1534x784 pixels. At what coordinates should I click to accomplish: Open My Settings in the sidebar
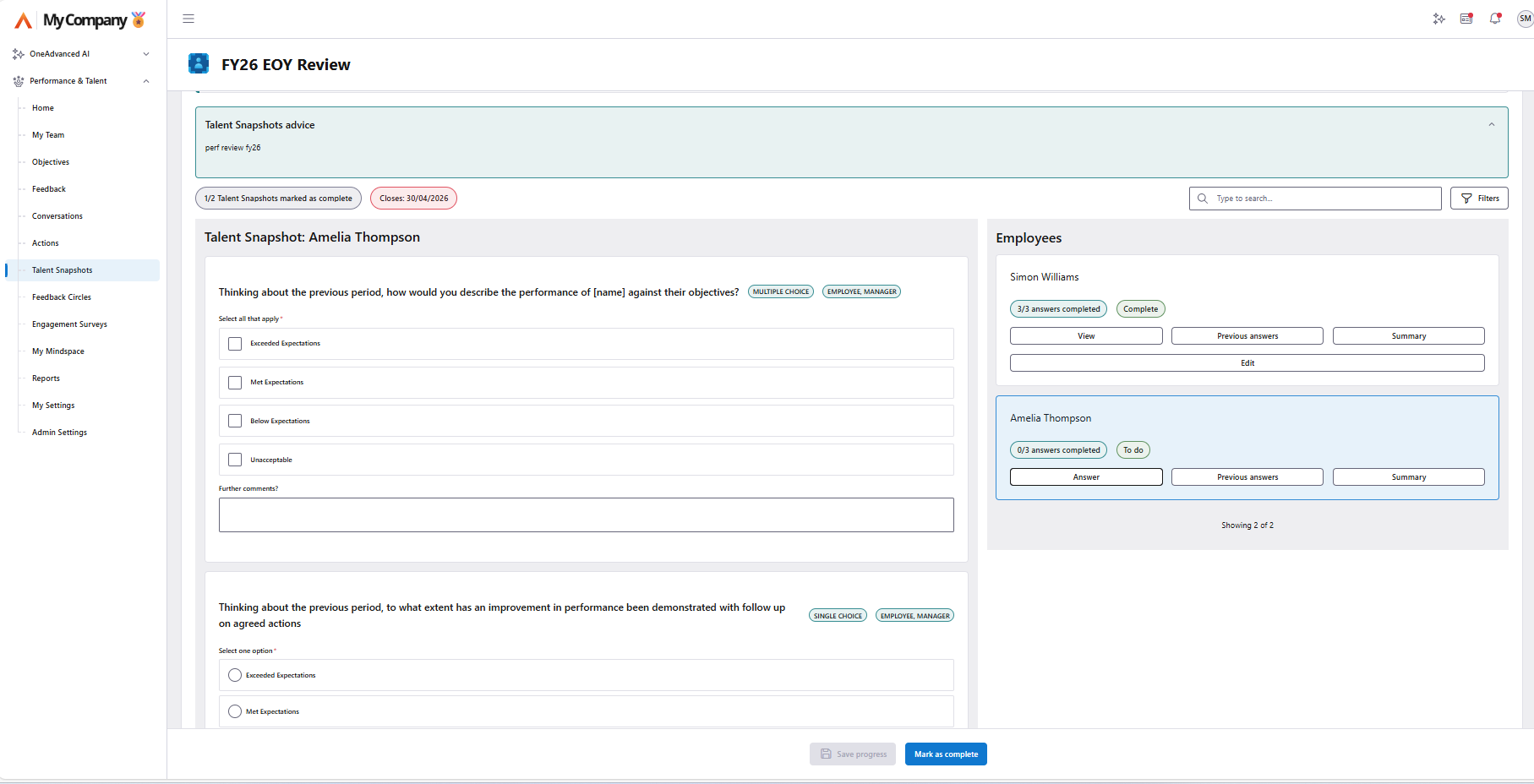53,406
